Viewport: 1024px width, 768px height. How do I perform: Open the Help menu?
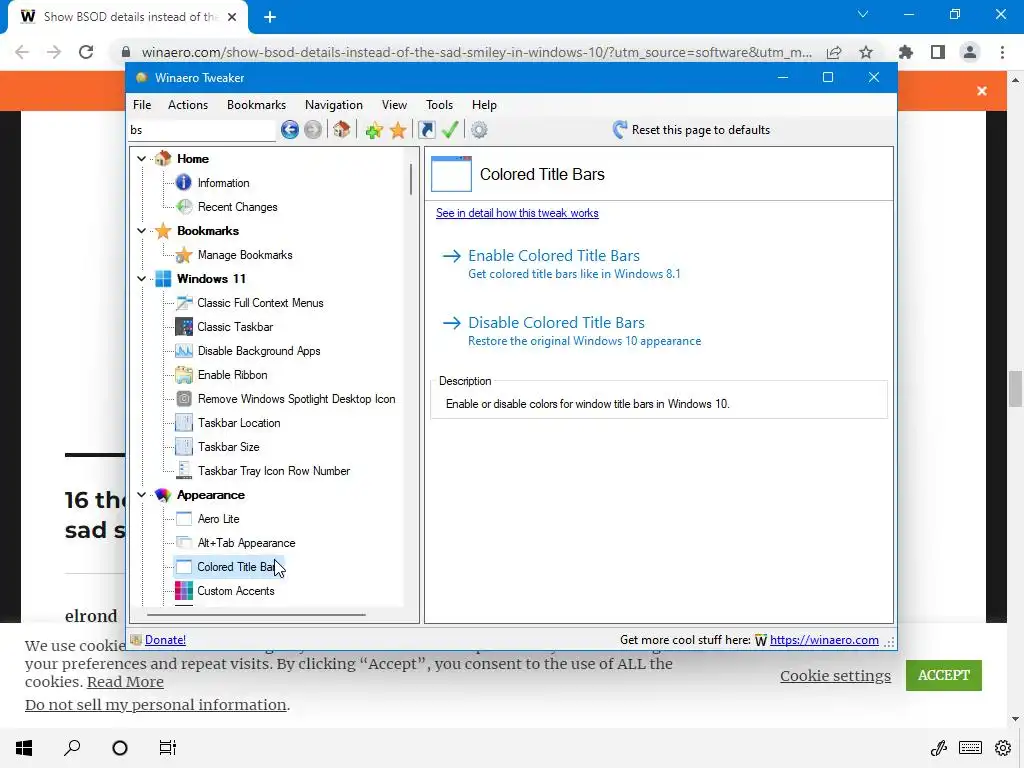485,104
